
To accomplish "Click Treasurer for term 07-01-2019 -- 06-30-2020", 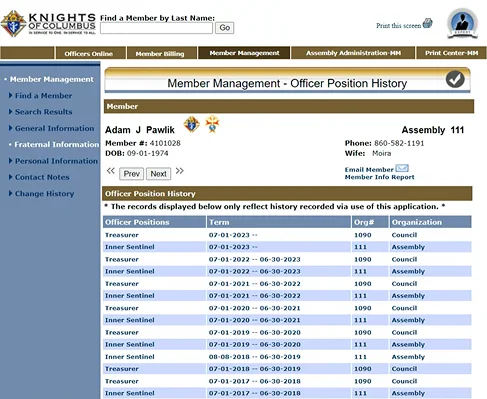I will (122, 332).
